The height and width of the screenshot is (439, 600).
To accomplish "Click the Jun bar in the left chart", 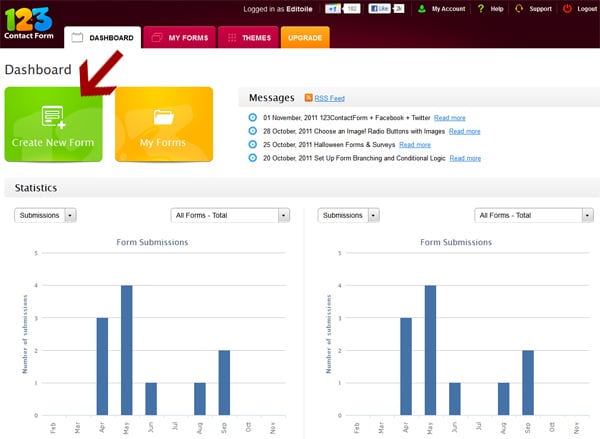I will click(x=151, y=399).
